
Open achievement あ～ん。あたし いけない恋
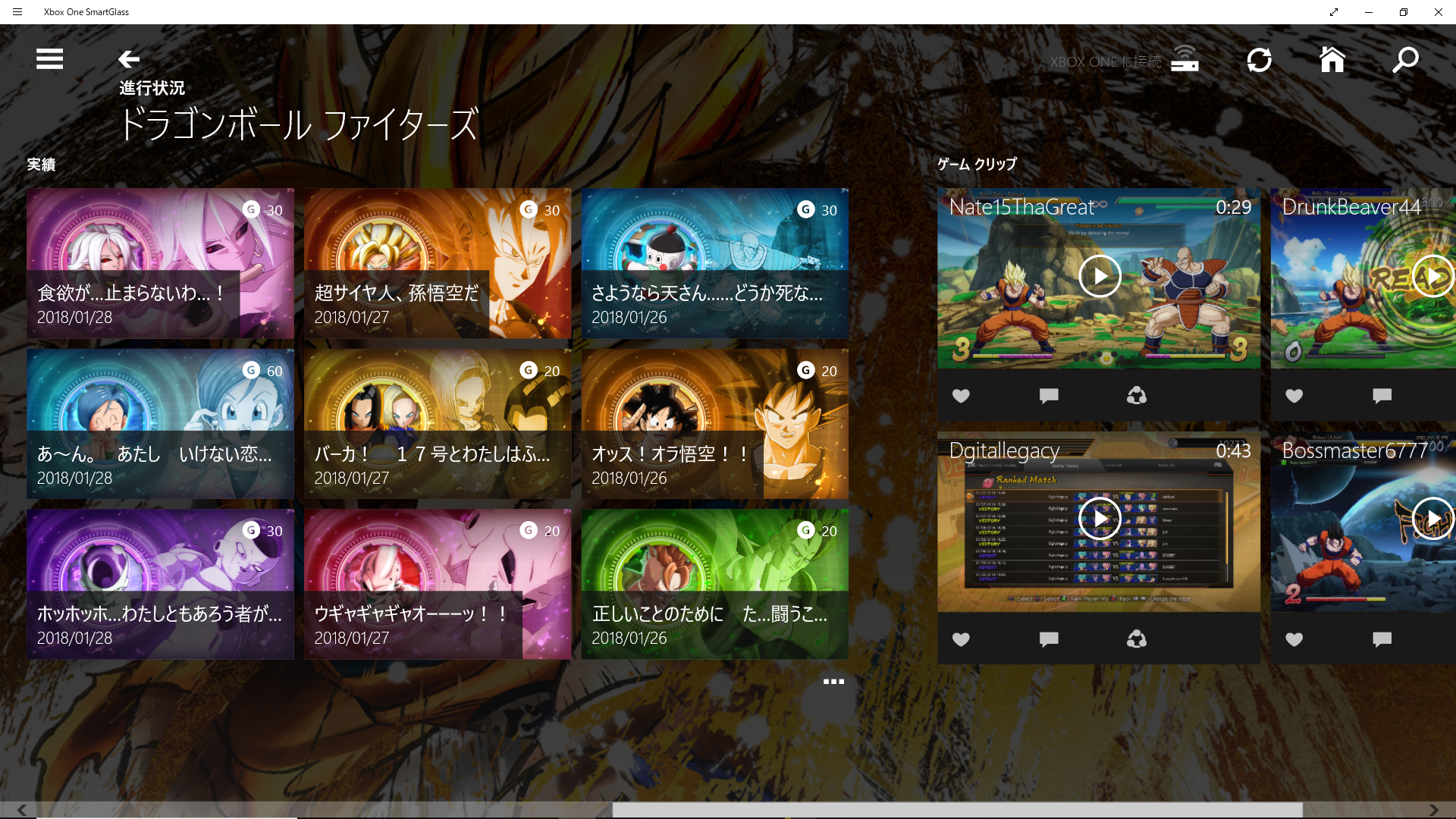coord(160,424)
